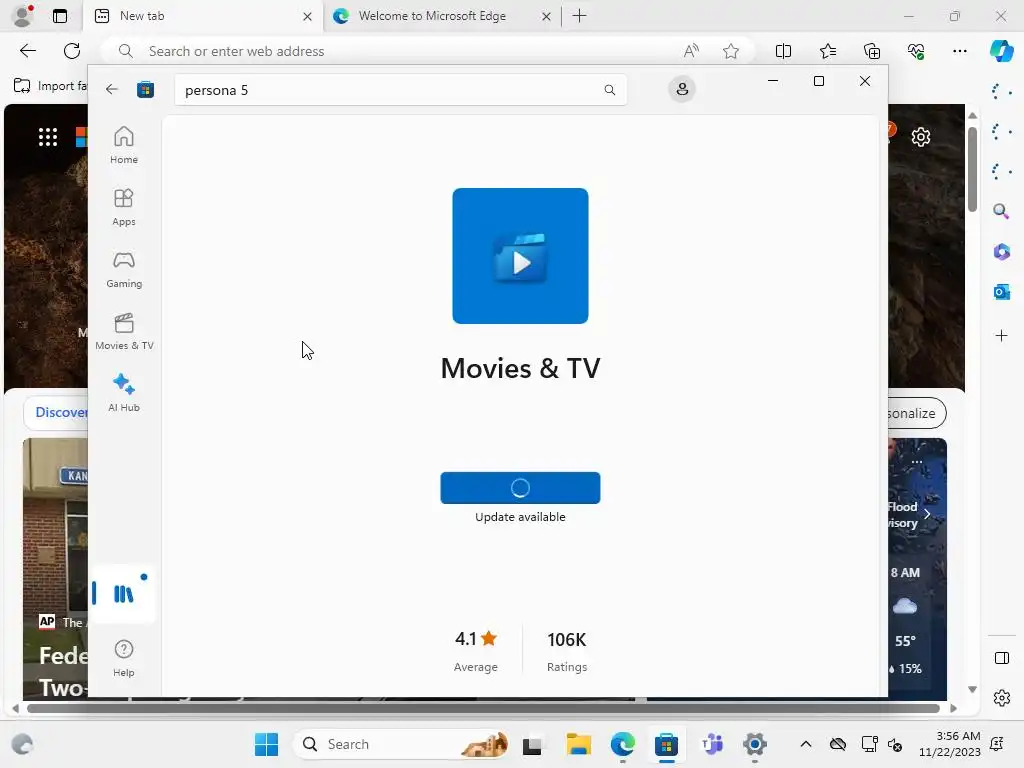The height and width of the screenshot is (768, 1024).
Task: Open Edge Browser essentials heart icon
Action: (x=916, y=51)
